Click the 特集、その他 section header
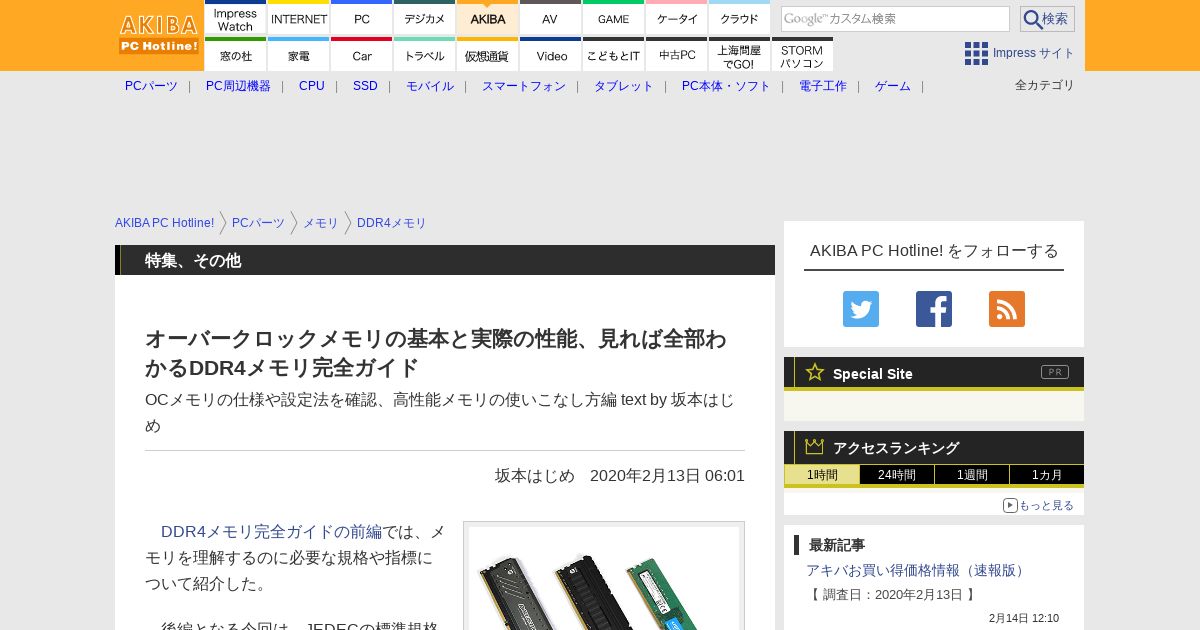This screenshot has height=630, width=1200. (x=445, y=260)
